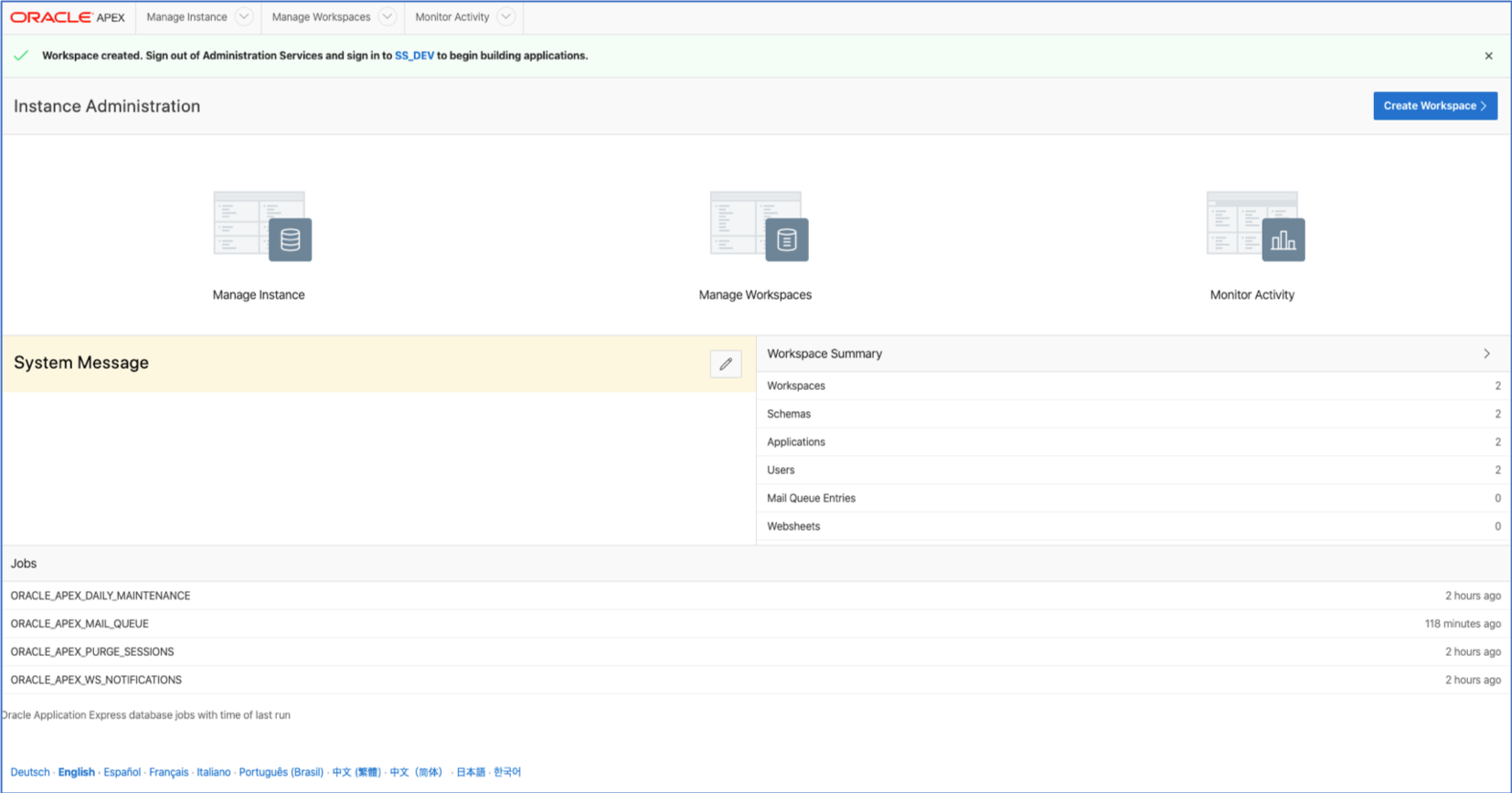The height and width of the screenshot is (793, 1512).
Task: Click the success checkmark icon
Action: (x=21, y=56)
